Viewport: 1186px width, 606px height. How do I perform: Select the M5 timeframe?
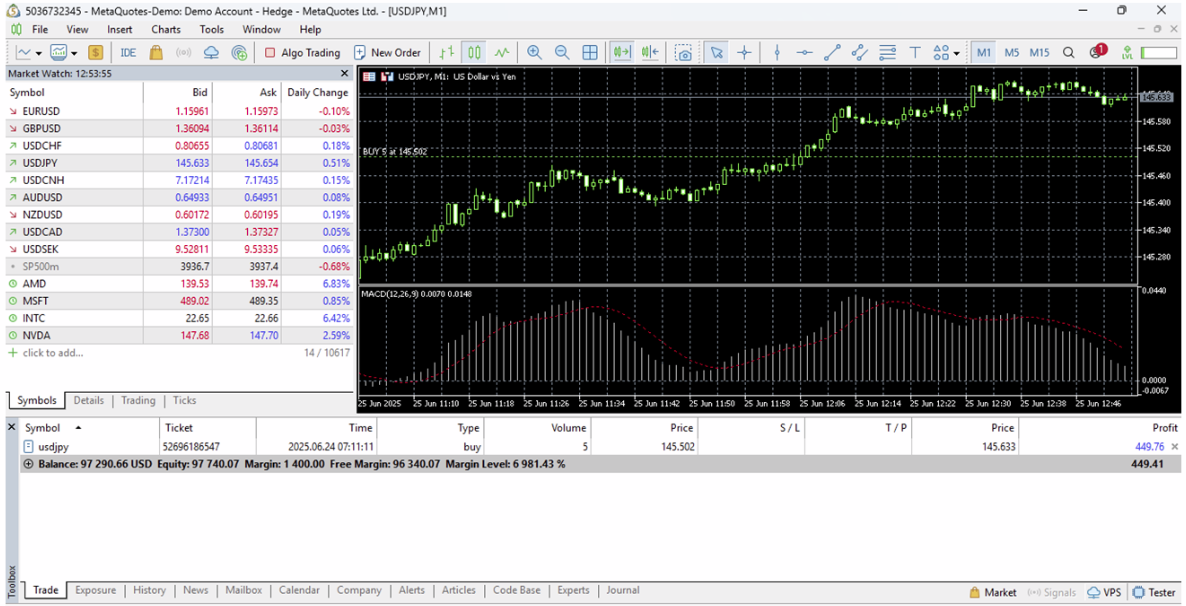click(1012, 53)
